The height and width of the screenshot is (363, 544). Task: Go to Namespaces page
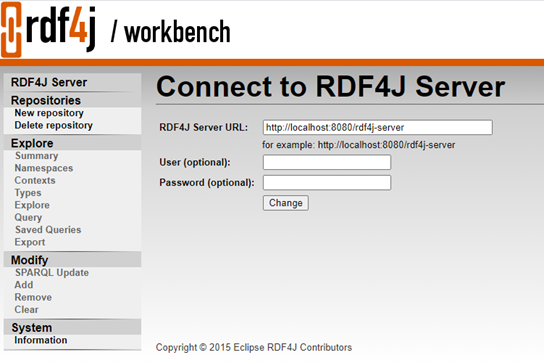pos(44,168)
